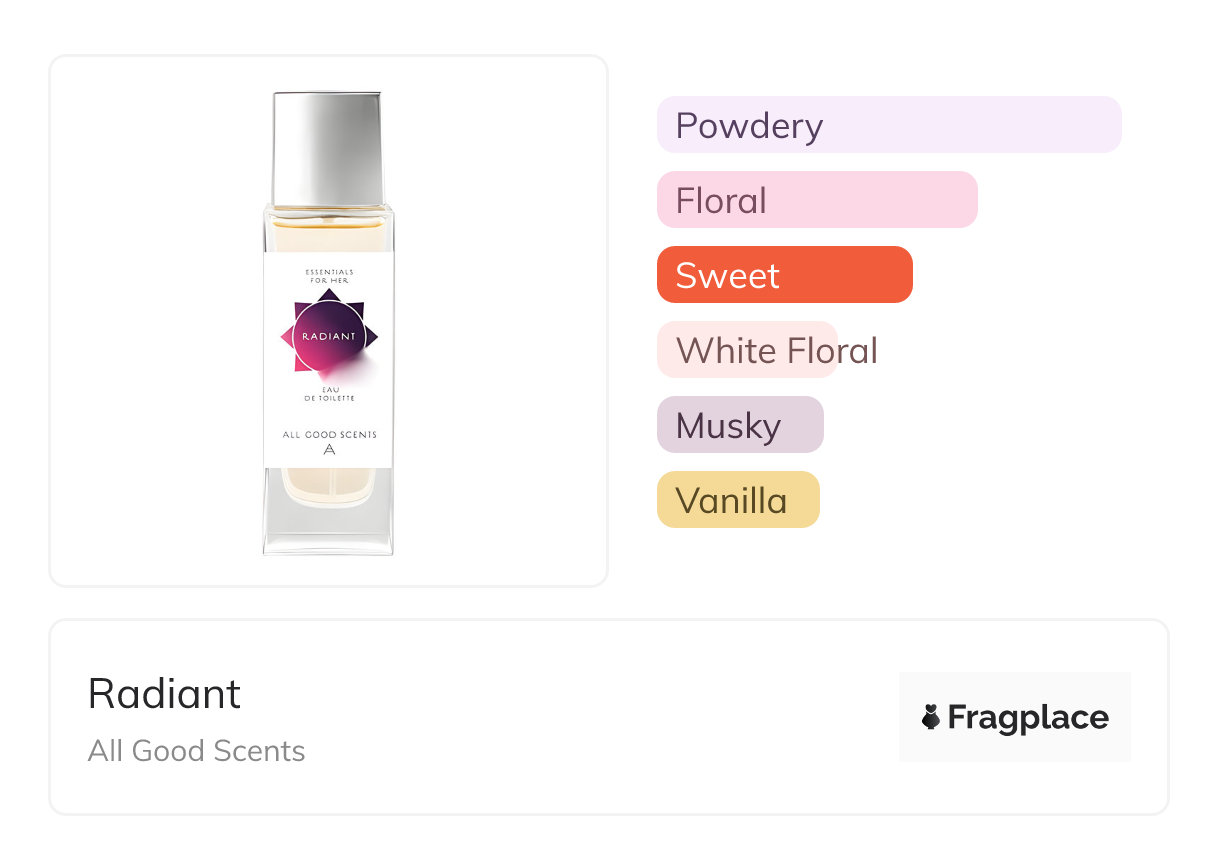This screenshot has width=1218, height=864.
Task: Click the Fragplace perfume bottle logo icon
Action: pos(931,717)
